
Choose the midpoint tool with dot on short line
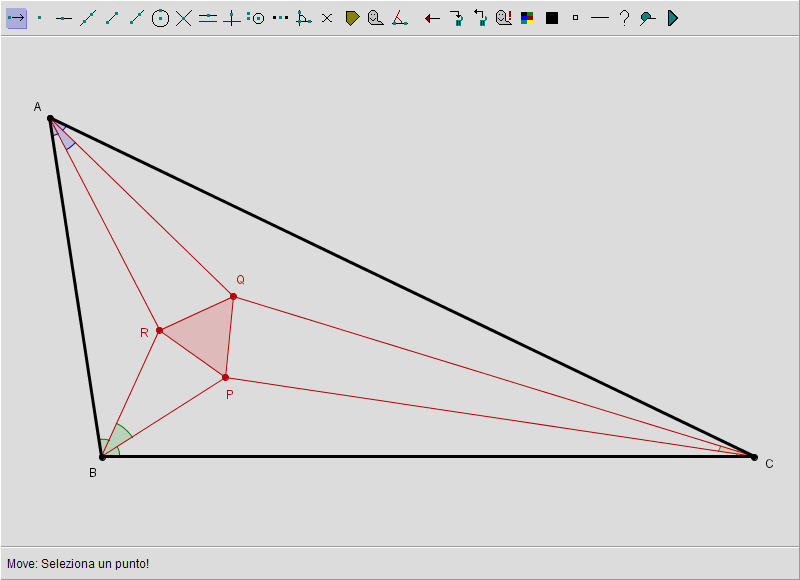(x=64, y=18)
